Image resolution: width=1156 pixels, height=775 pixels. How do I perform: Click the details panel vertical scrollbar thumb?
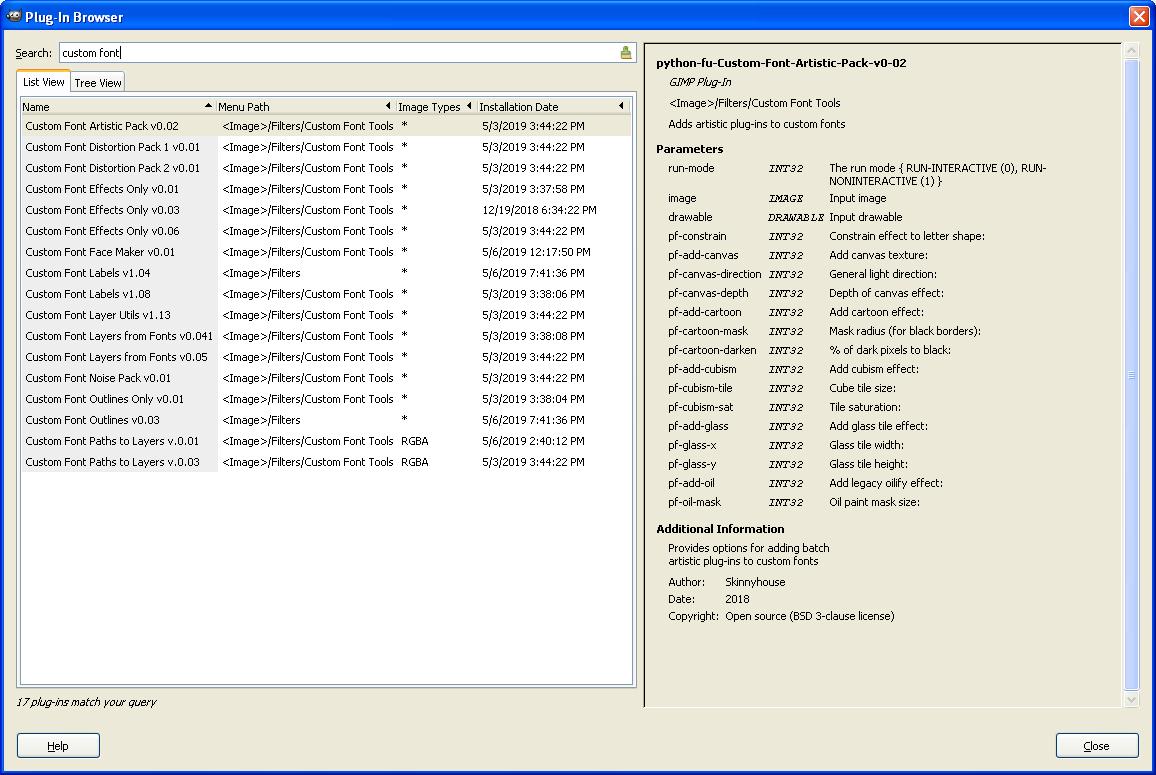1131,375
